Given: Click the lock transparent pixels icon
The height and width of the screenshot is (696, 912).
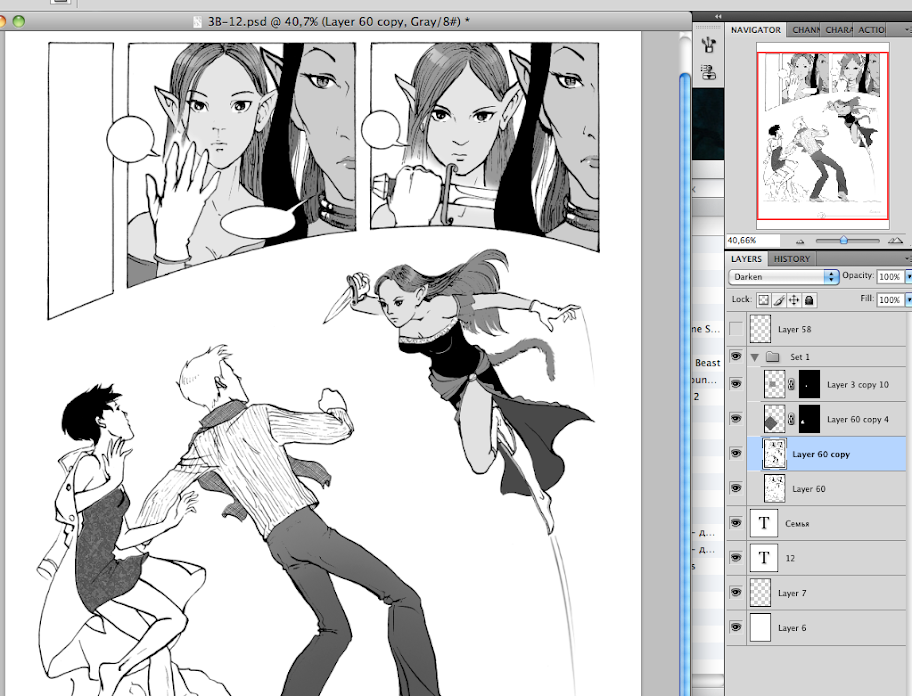Looking at the screenshot, I should [764, 300].
